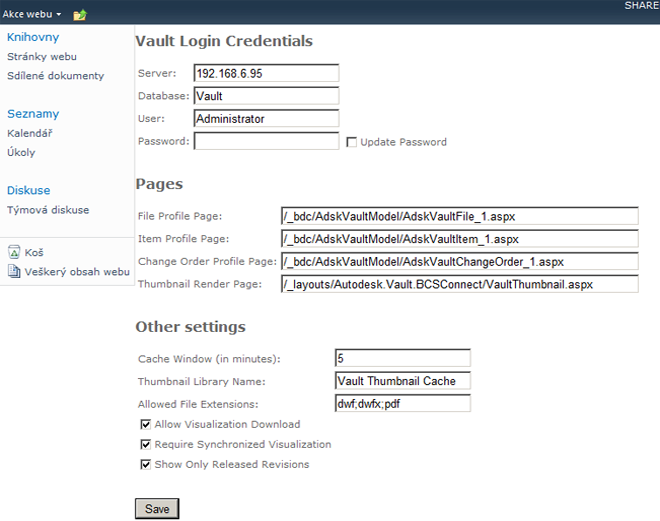Screen dimensions: 660x521
Task: Focus the Password input field
Action: coord(266,141)
